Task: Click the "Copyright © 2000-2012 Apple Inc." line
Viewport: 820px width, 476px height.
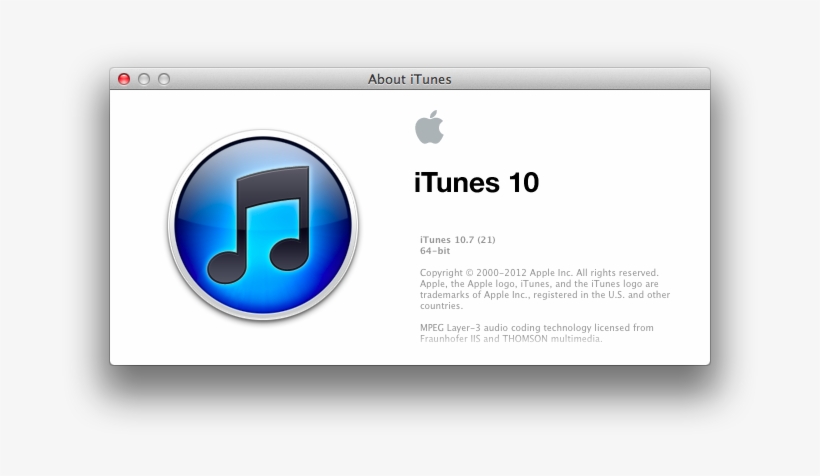Action: [x=539, y=273]
